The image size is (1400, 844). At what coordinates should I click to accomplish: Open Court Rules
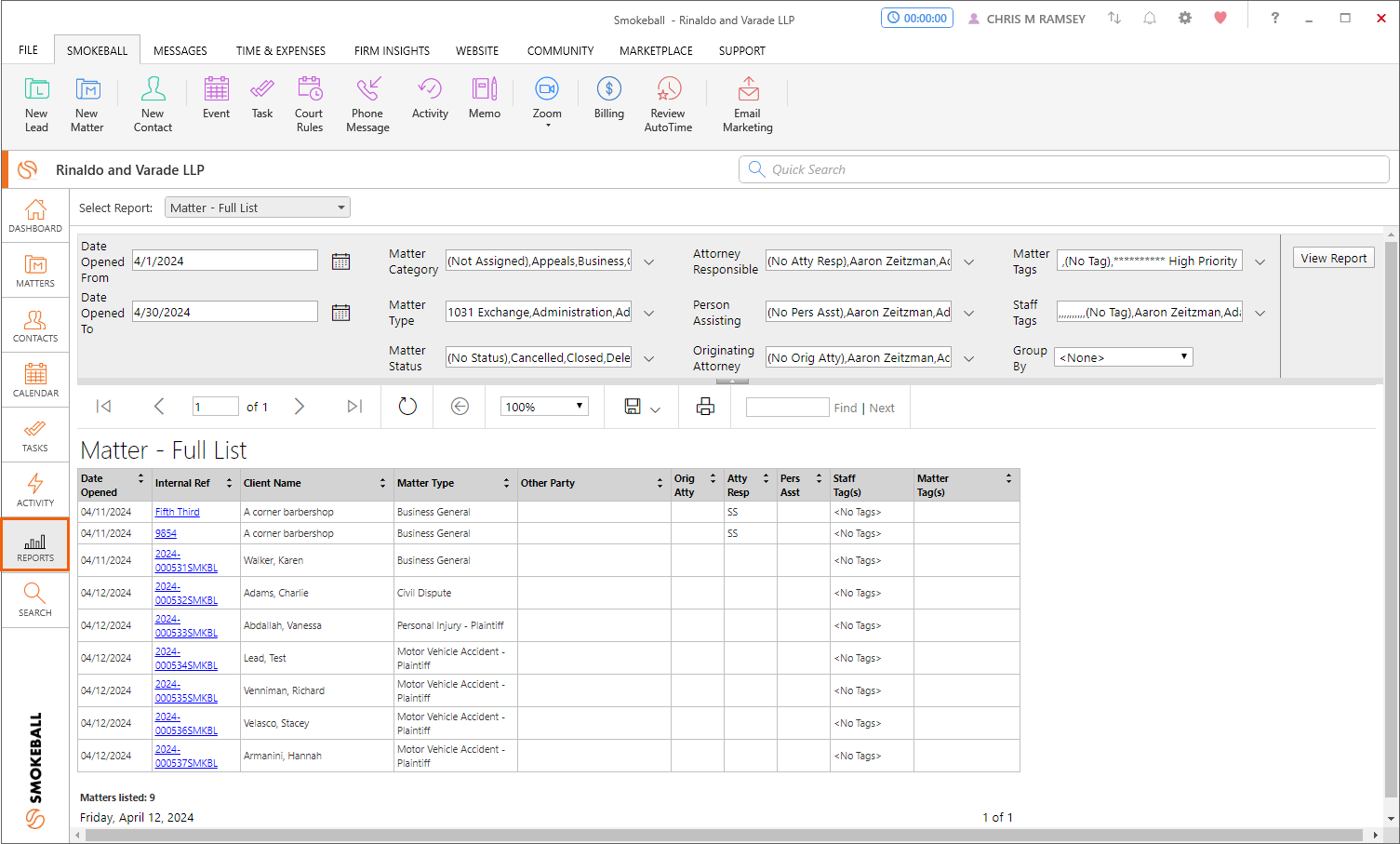point(310,104)
